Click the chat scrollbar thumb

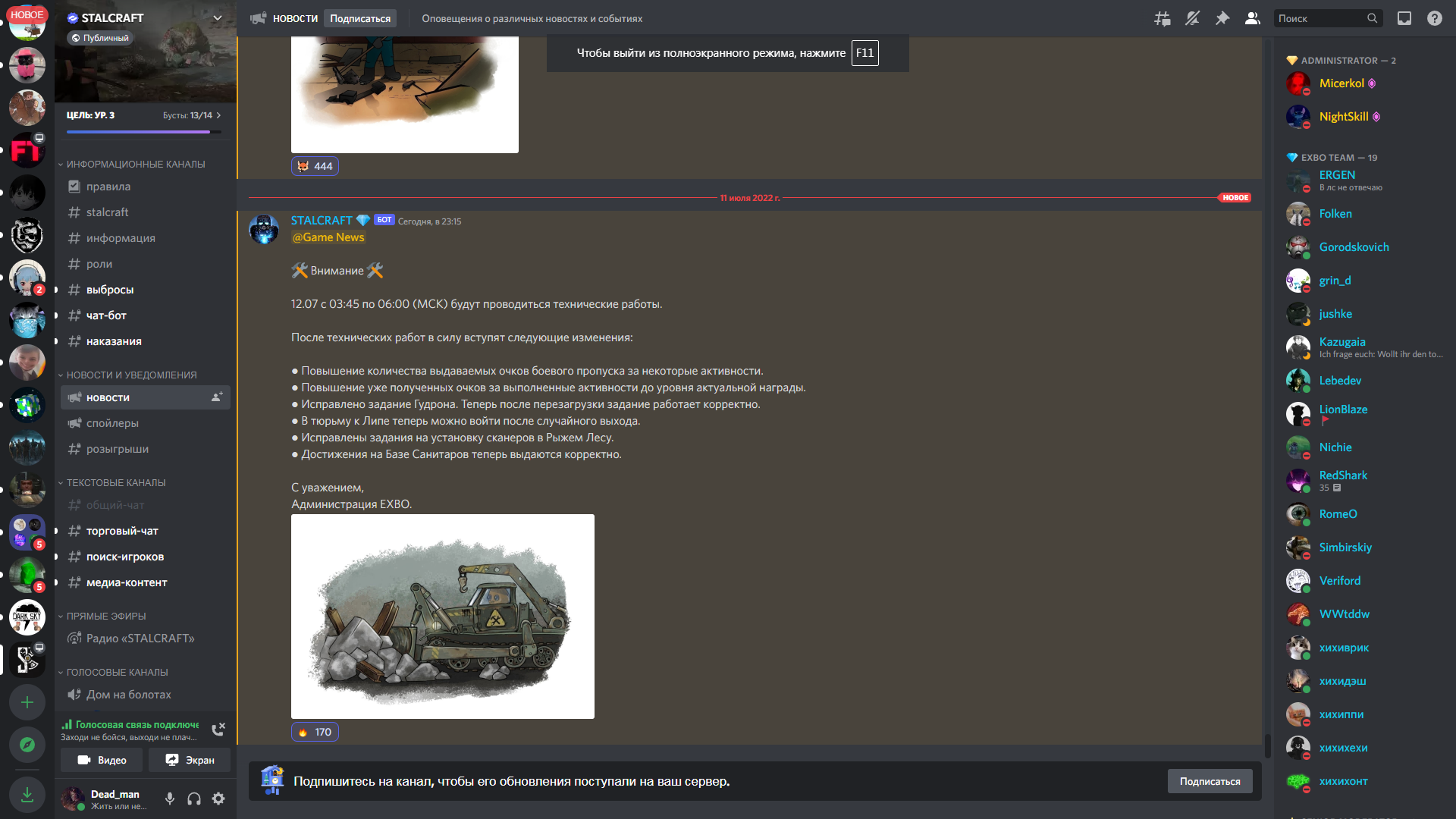(x=1267, y=746)
